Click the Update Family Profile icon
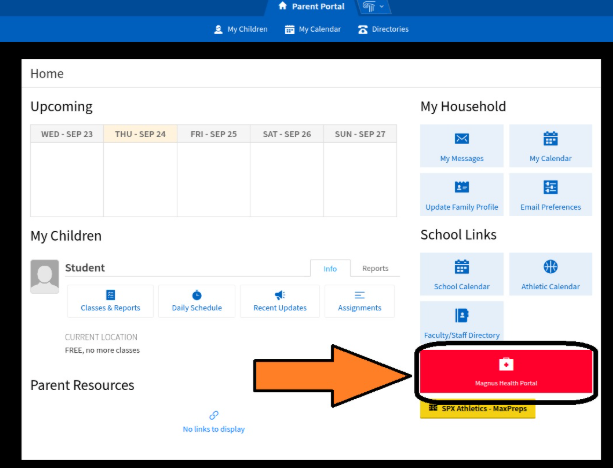This screenshot has height=468, width=613. point(462,187)
